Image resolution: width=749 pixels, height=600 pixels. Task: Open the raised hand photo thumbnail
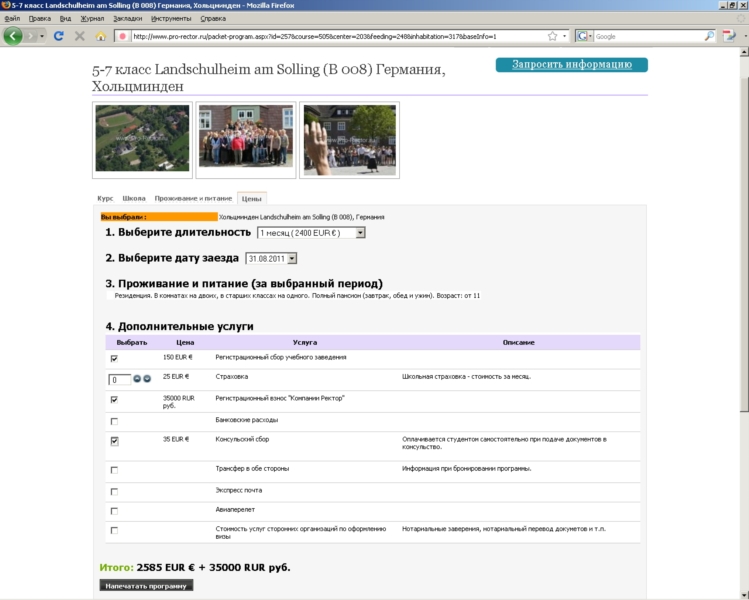[x=350, y=139]
